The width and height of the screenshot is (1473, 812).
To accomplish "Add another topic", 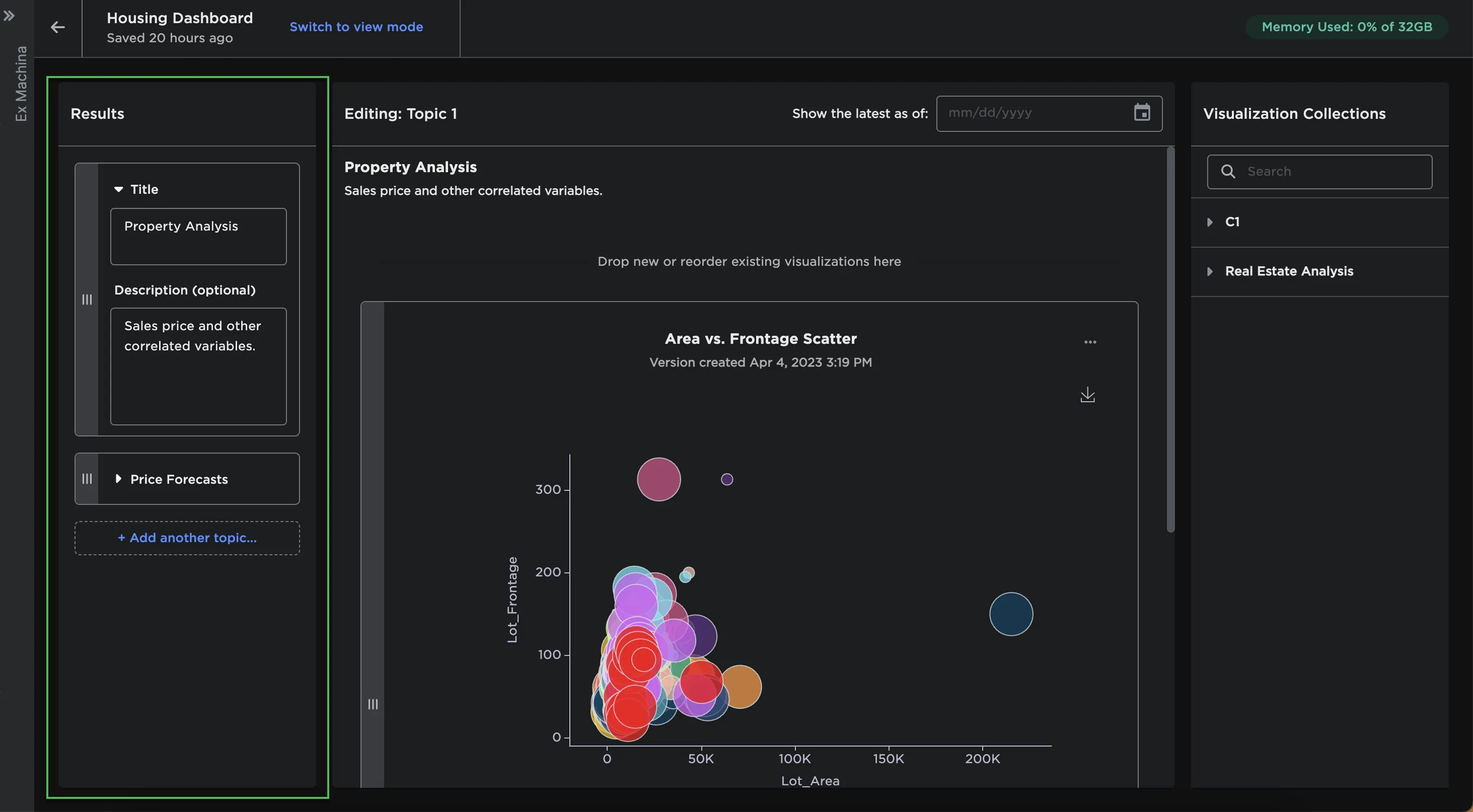I will (x=187, y=538).
